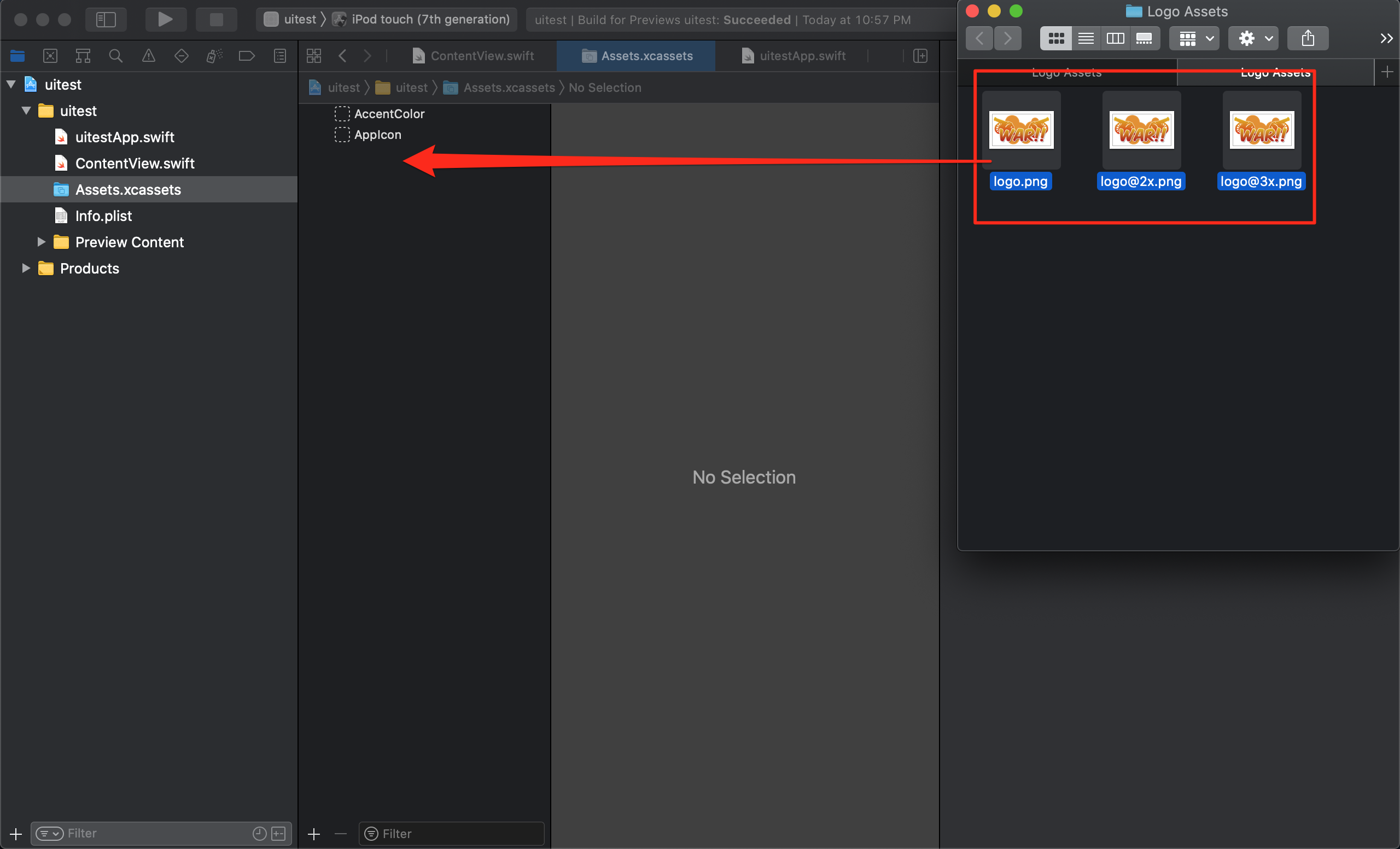Open the Find navigator magnifier icon
This screenshot has height=849, width=1400.
[x=115, y=56]
